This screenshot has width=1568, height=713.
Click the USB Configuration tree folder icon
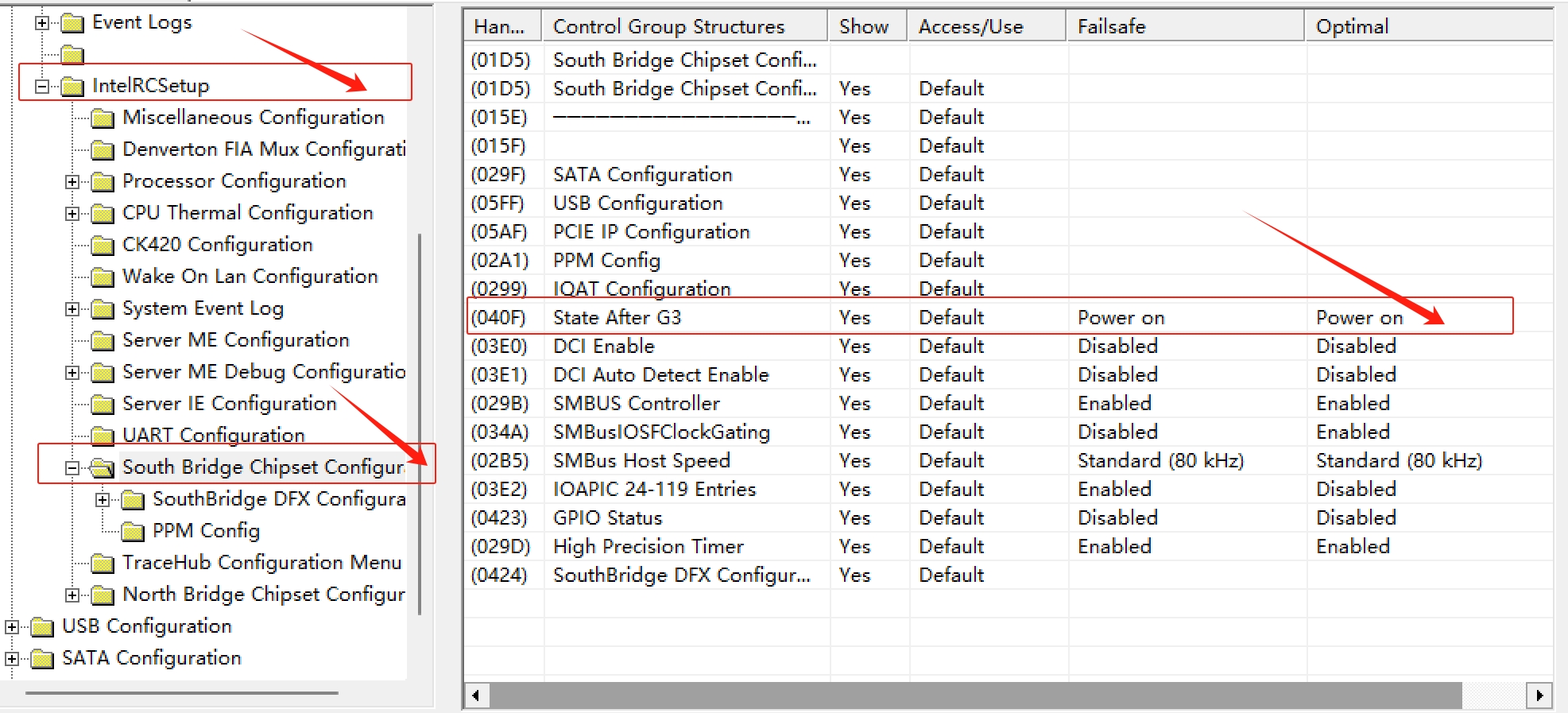pos(42,627)
